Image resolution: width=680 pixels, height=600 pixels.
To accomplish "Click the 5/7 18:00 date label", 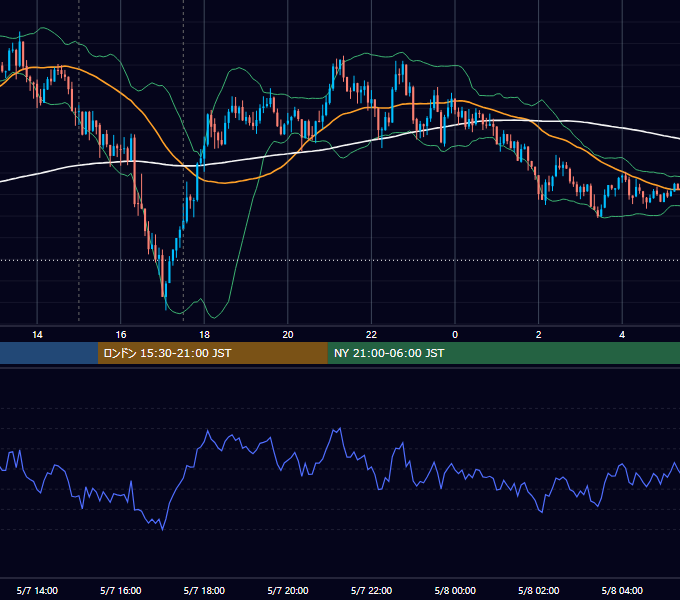I will (204, 591).
